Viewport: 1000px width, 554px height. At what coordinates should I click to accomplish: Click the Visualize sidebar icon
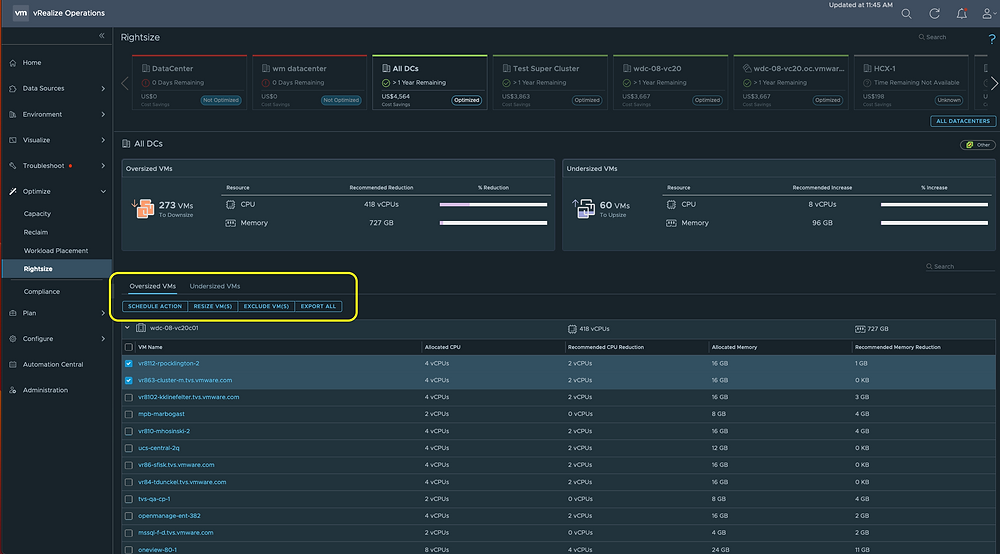pos(13,140)
